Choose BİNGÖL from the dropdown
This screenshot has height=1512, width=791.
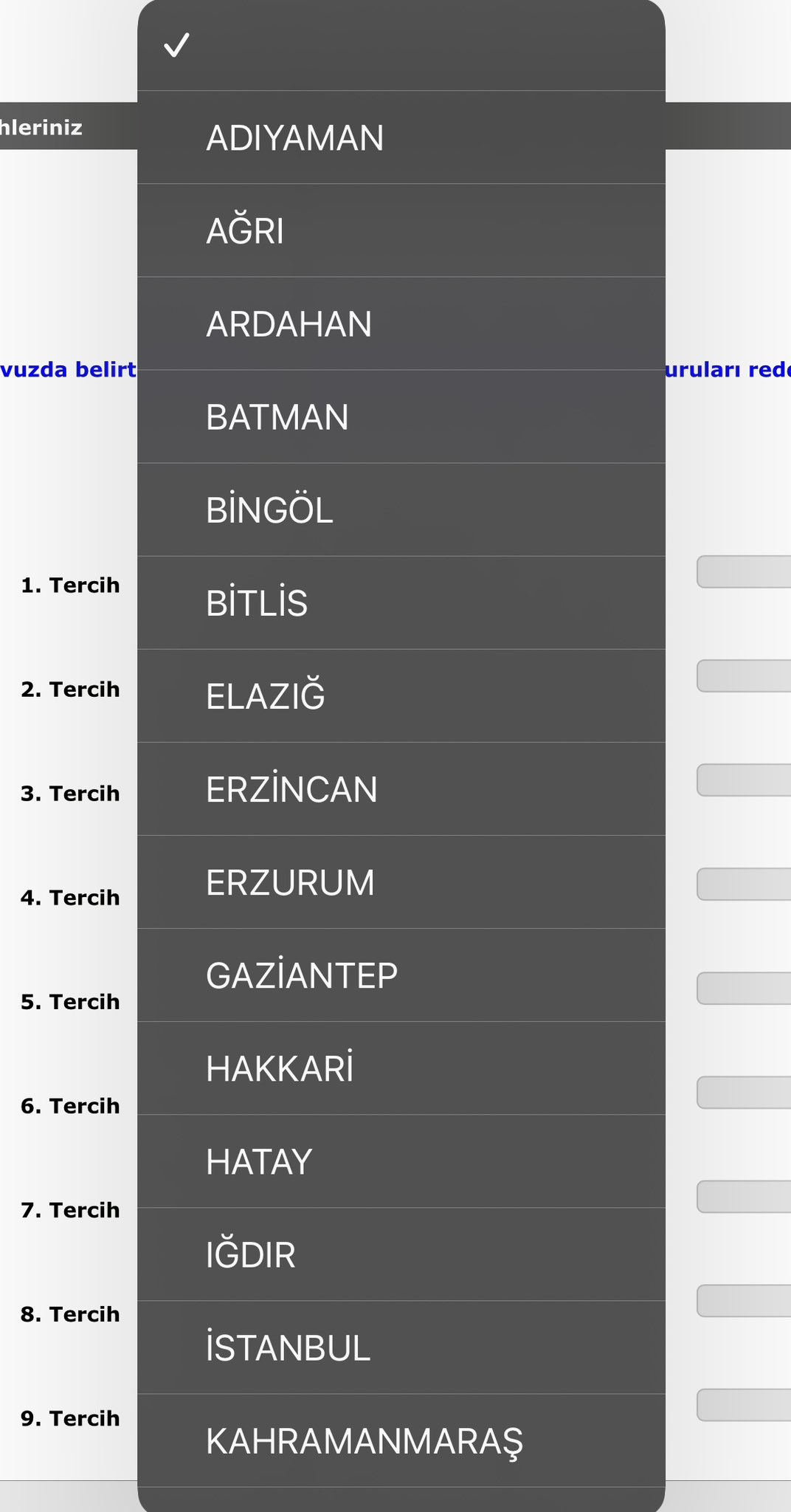tap(401, 510)
